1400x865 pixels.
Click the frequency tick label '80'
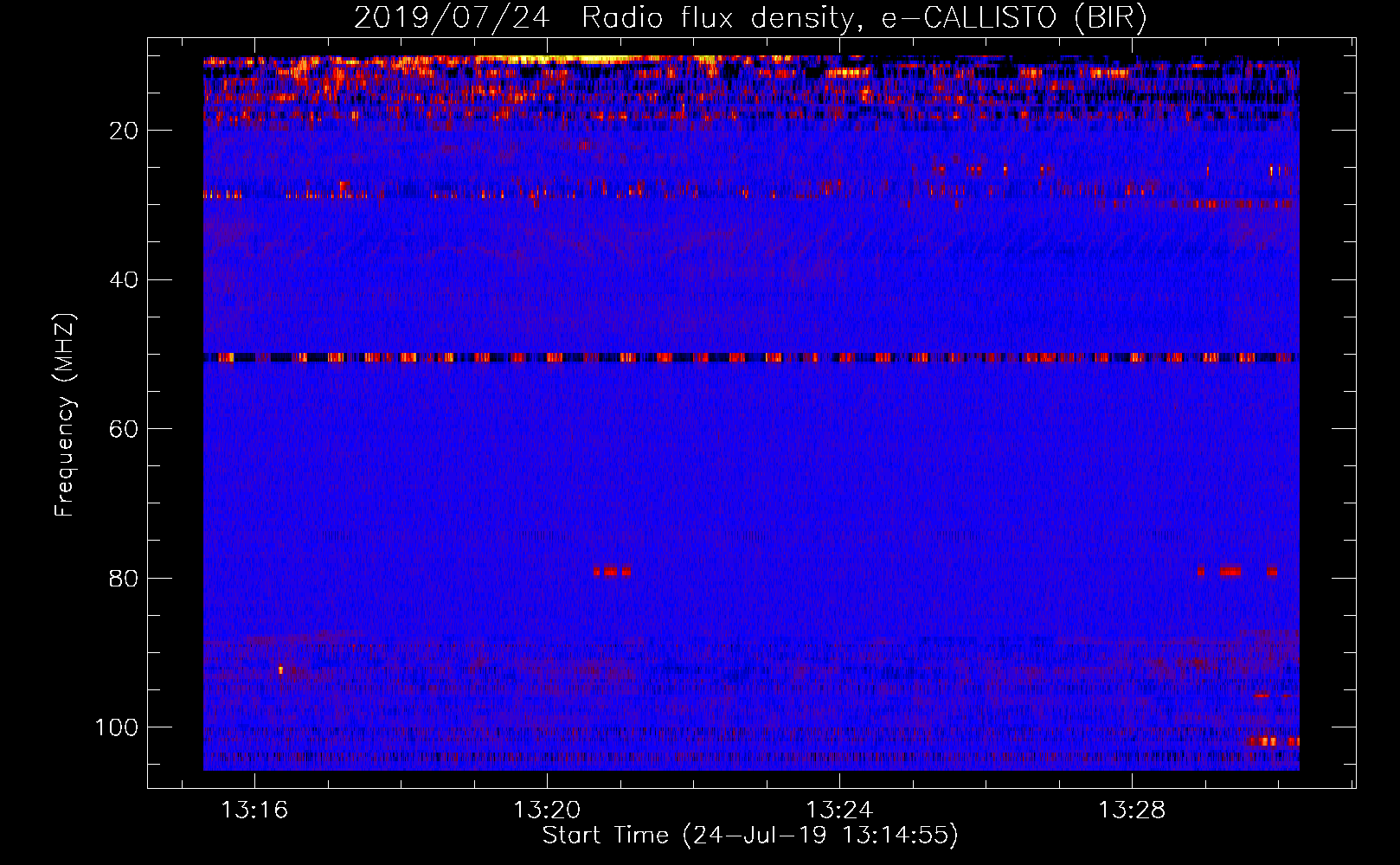click(x=124, y=578)
